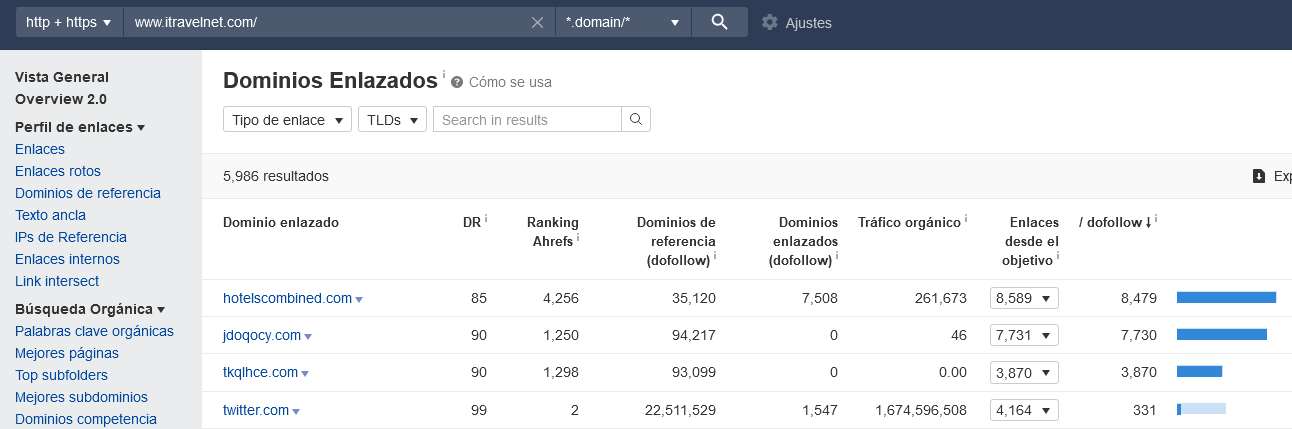Open IPs de Referencia report
The image size is (1292, 429).
(x=71, y=237)
